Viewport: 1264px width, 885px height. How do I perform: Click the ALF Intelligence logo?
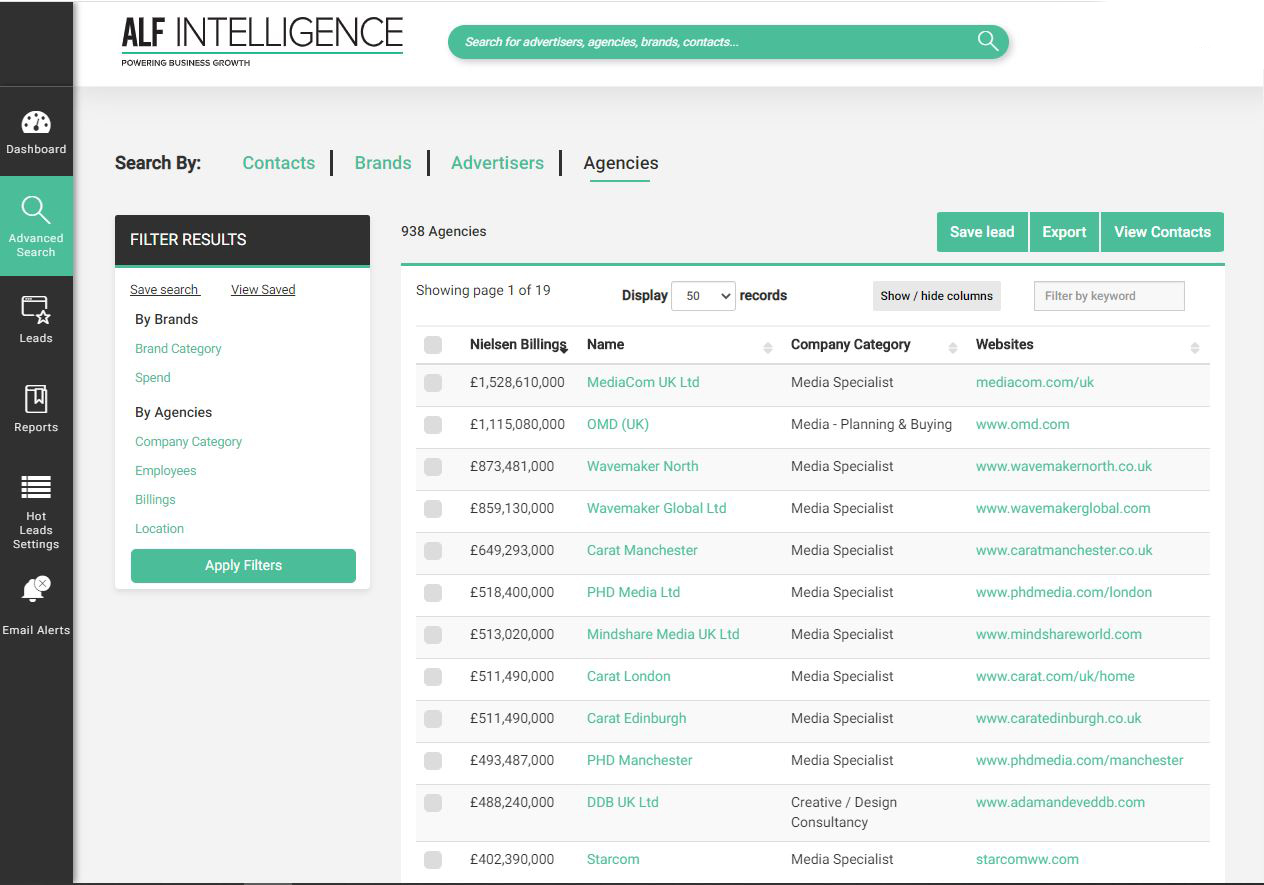coord(262,41)
